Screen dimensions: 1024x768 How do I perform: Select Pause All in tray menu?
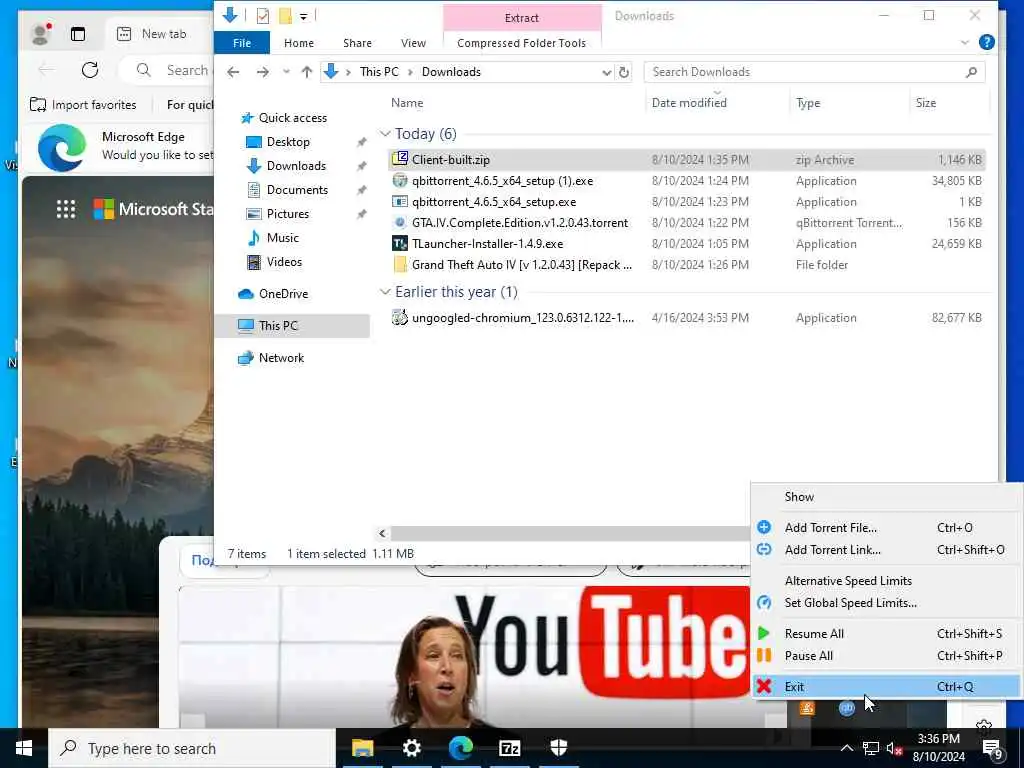[886, 656]
